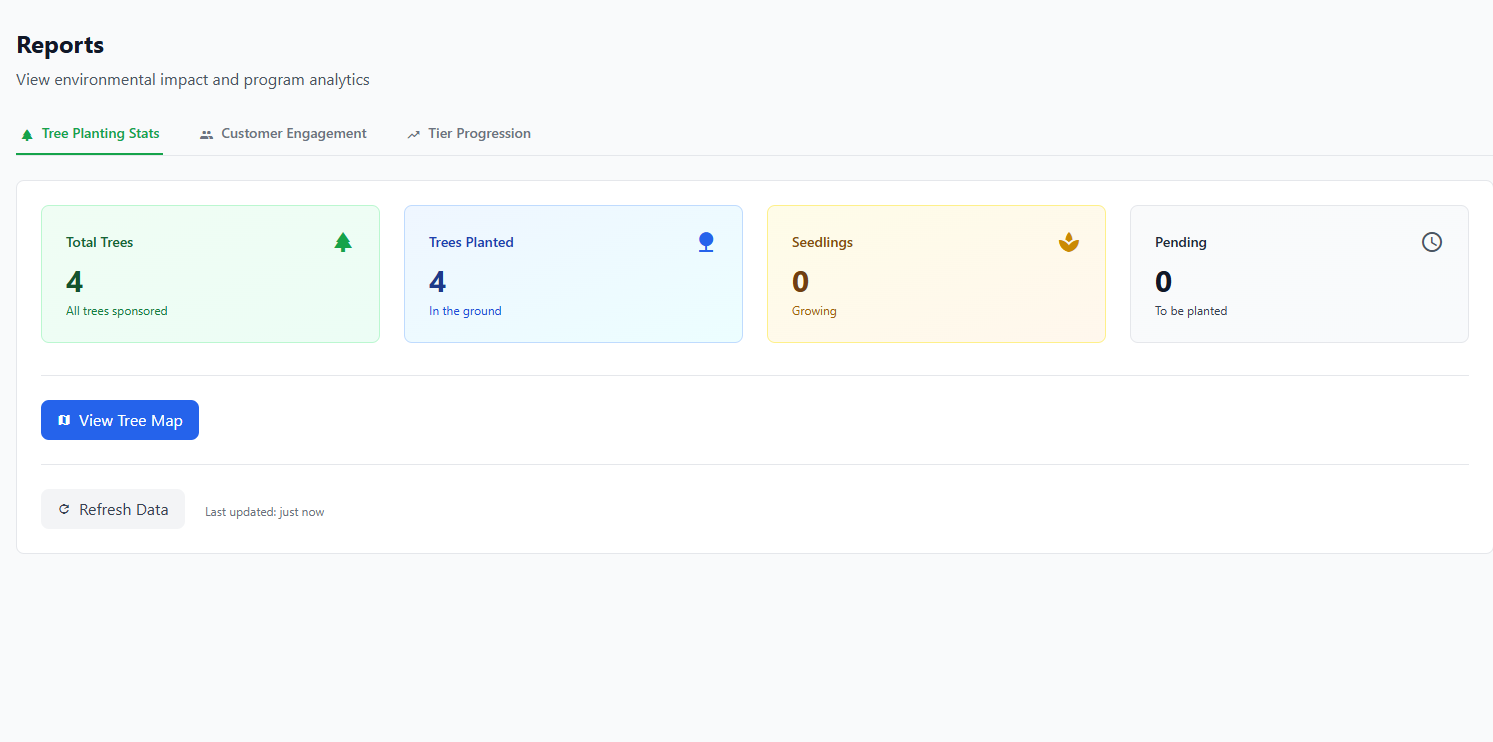Click the clock icon in Pending card
Screen dimensions: 1493x742
(x=1432, y=242)
